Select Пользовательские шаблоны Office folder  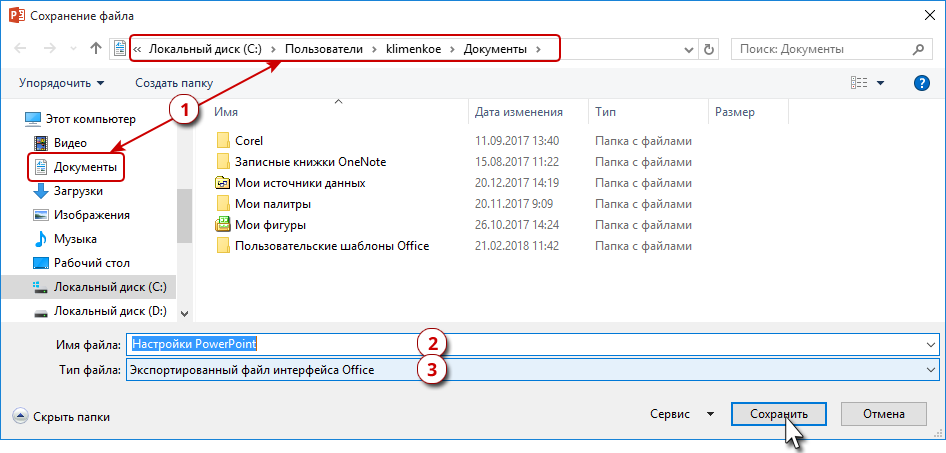(x=332, y=246)
